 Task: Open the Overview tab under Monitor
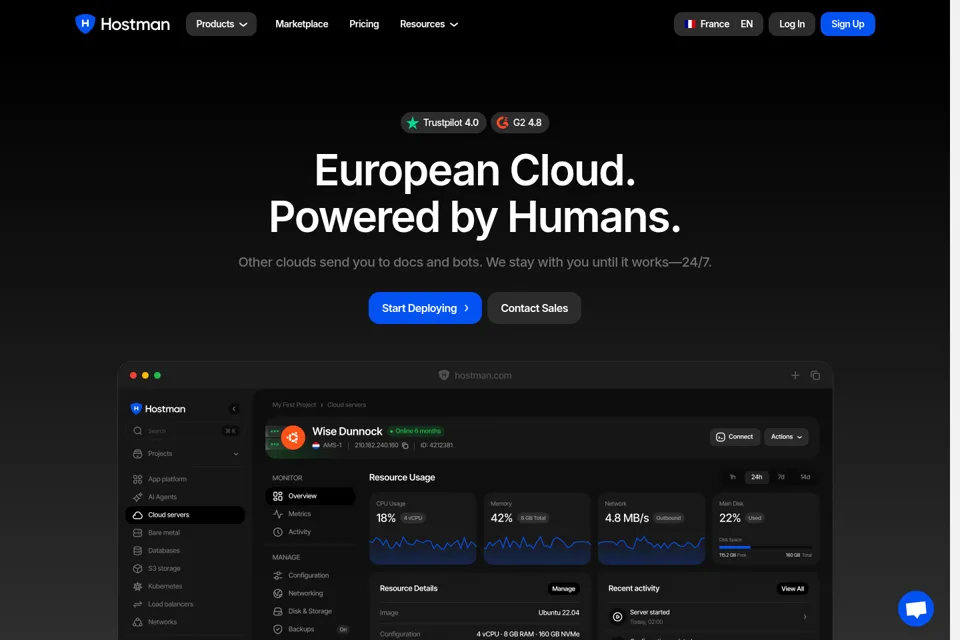pos(310,496)
